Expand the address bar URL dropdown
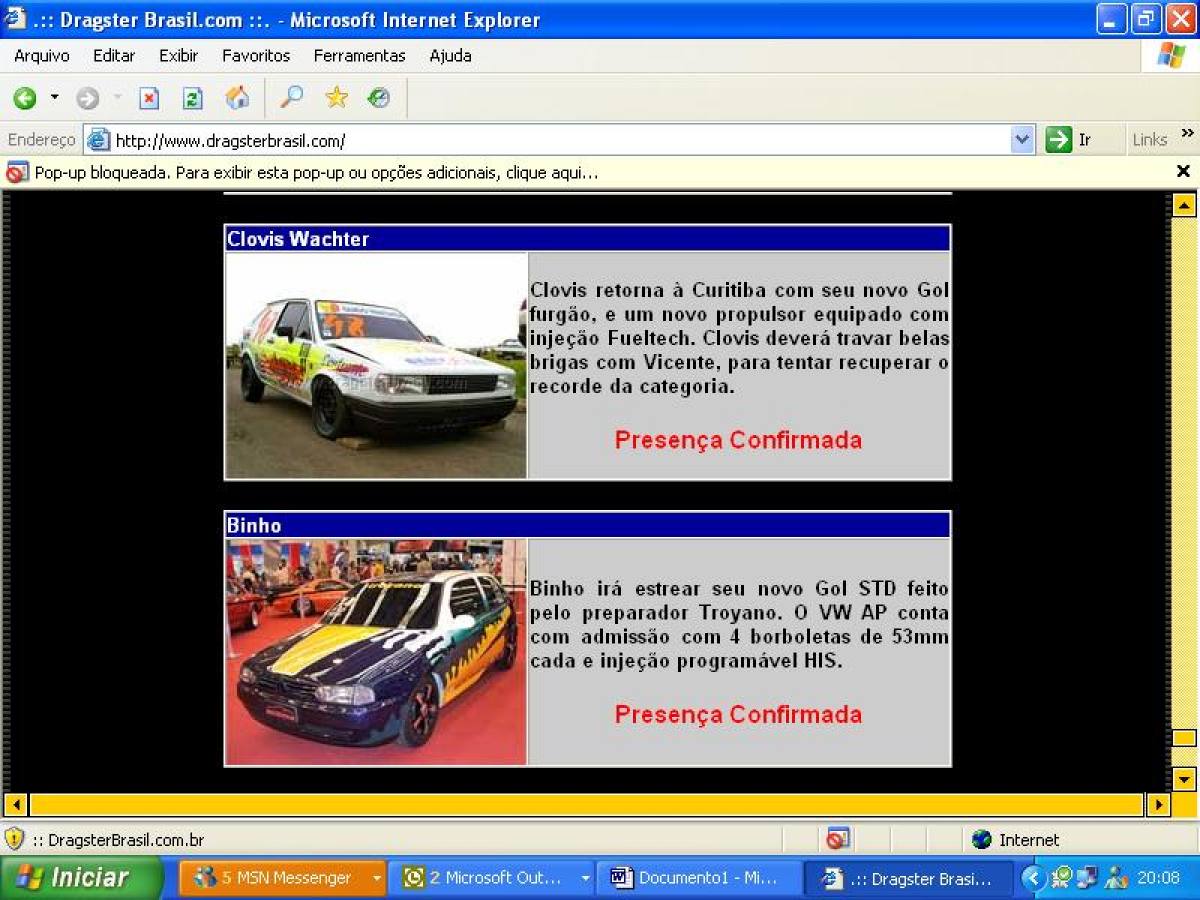The height and width of the screenshot is (900, 1200). 1022,140
